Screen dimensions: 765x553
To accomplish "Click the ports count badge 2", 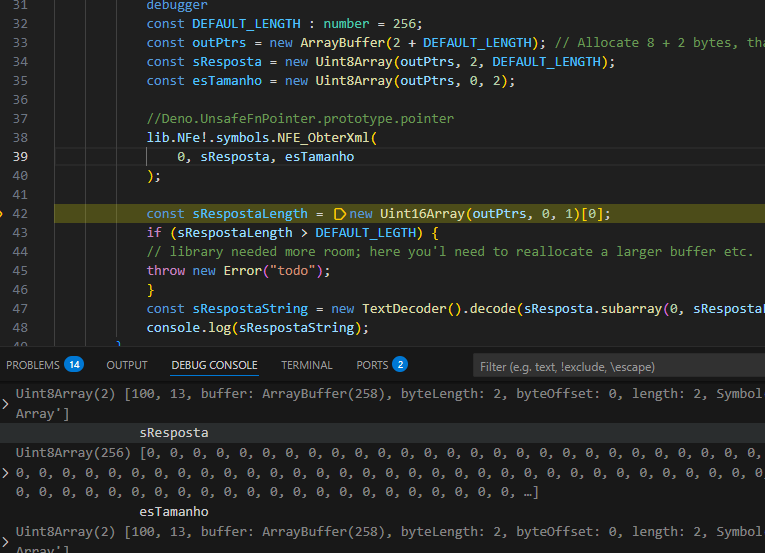I will click(x=400, y=365).
